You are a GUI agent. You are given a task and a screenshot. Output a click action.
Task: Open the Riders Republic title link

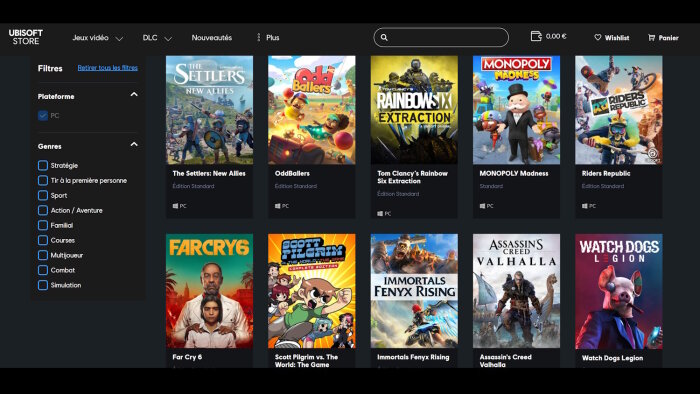pos(606,173)
